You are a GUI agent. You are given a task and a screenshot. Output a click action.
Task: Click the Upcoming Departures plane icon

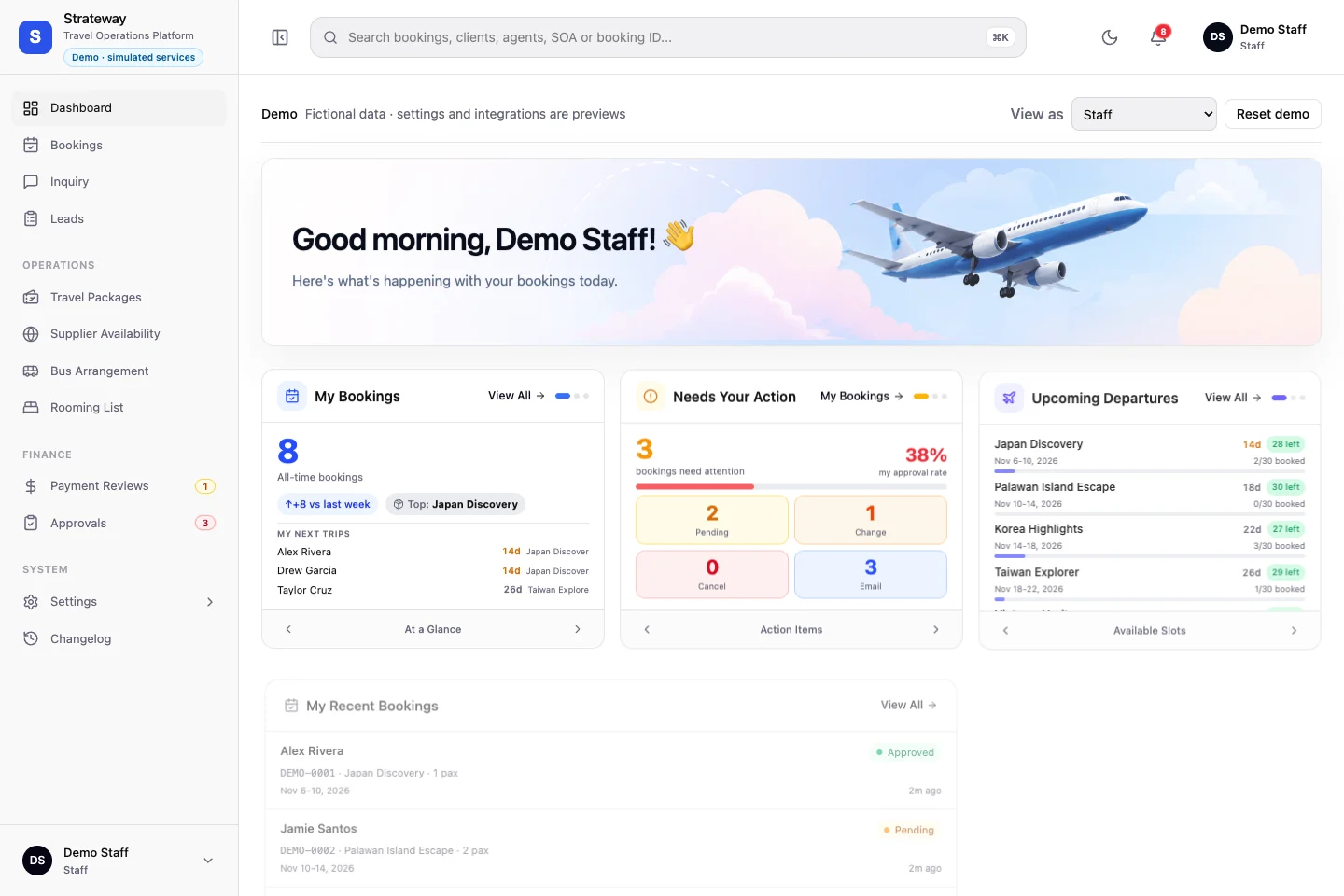coord(1009,398)
